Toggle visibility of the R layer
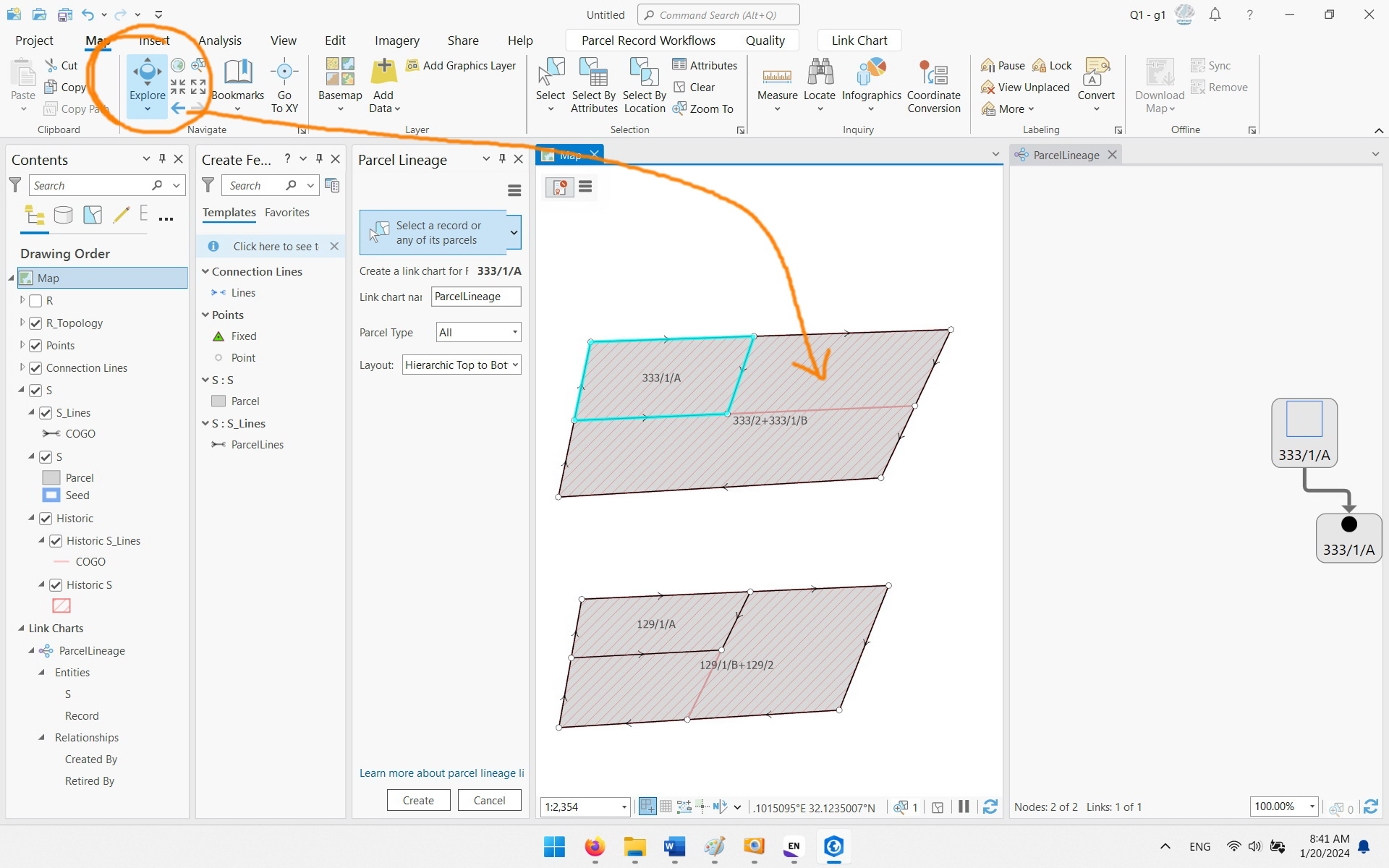This screenshot has height=868, width=1389. 35,300
